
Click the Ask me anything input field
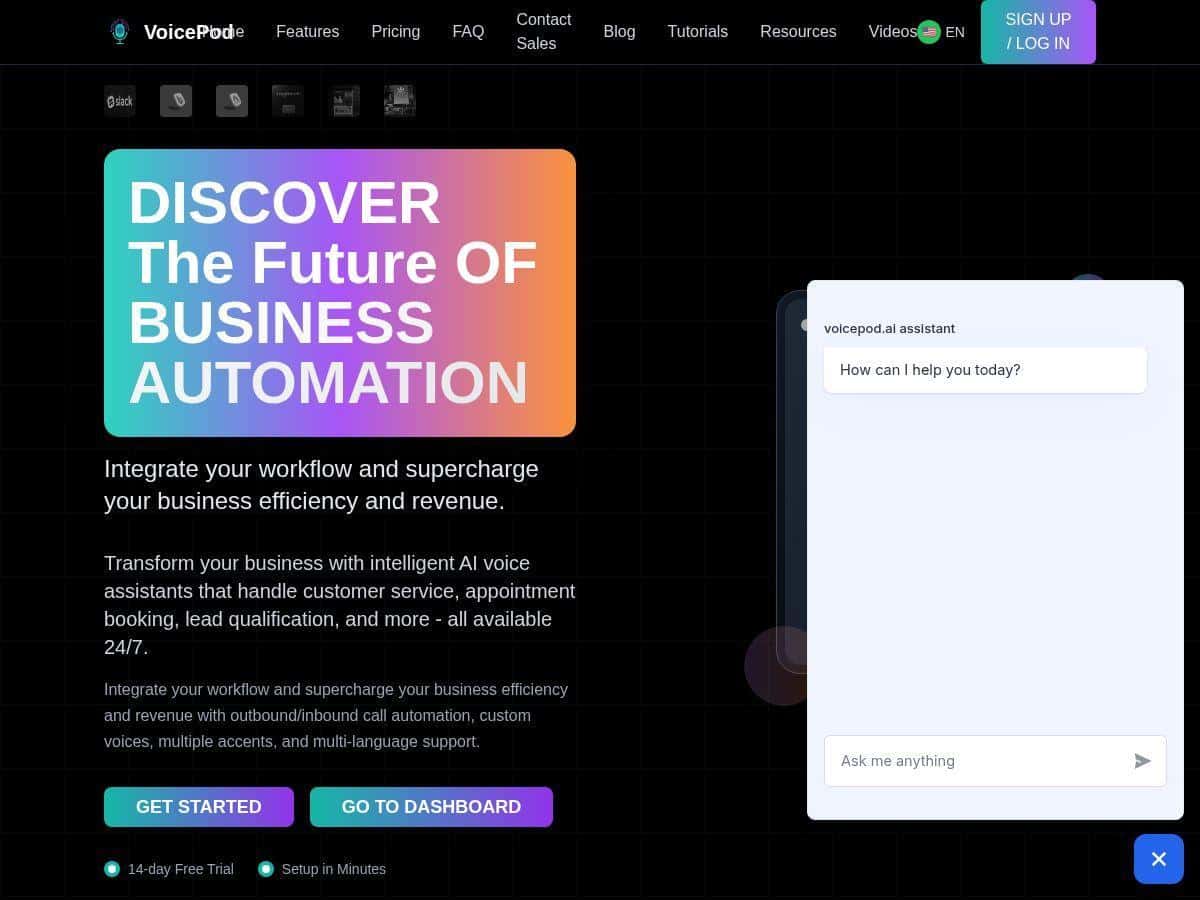pyautogui.click(x=960, y=761)
